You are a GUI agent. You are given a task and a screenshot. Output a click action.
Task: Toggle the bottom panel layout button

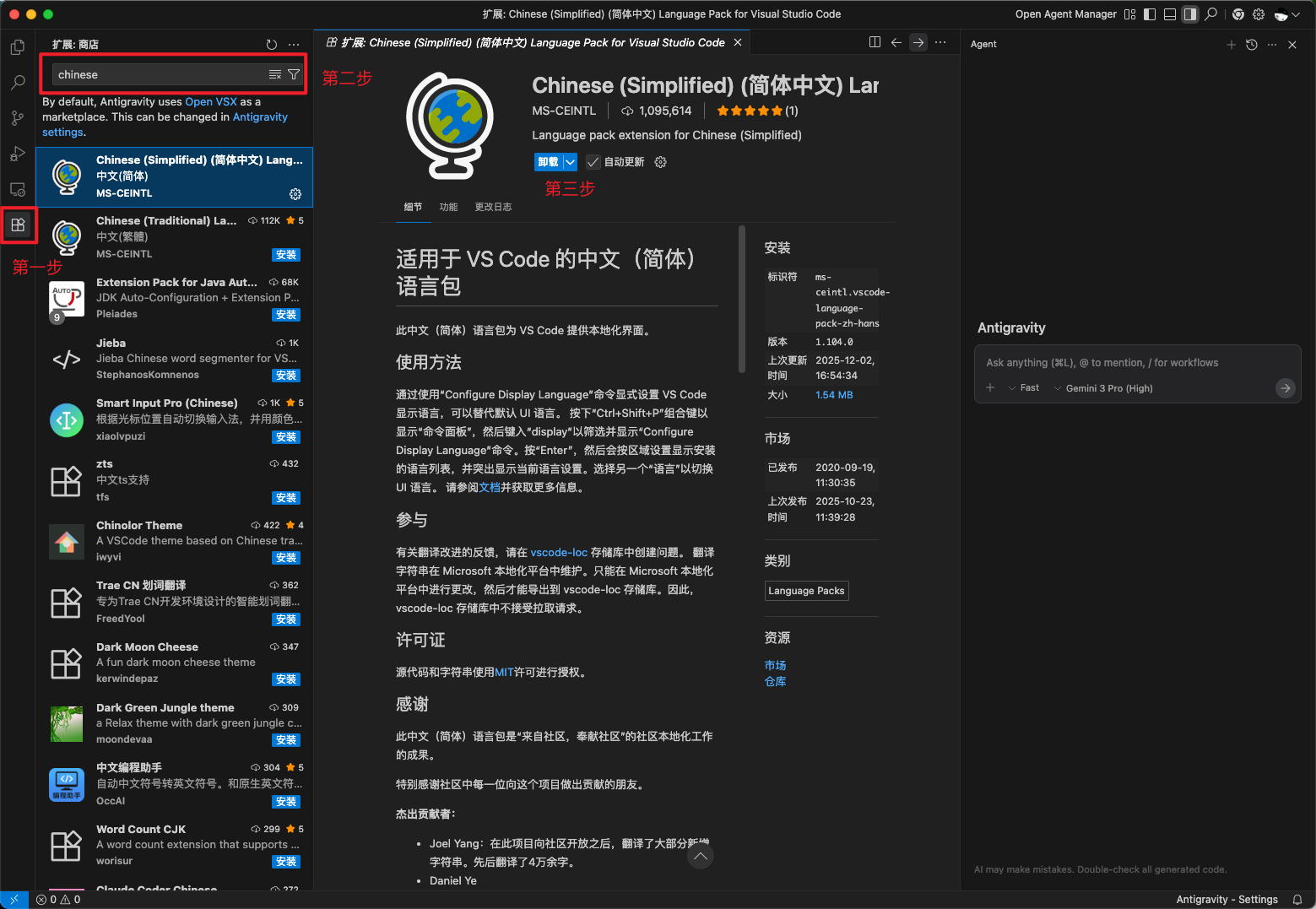(x=1170, y=14)
